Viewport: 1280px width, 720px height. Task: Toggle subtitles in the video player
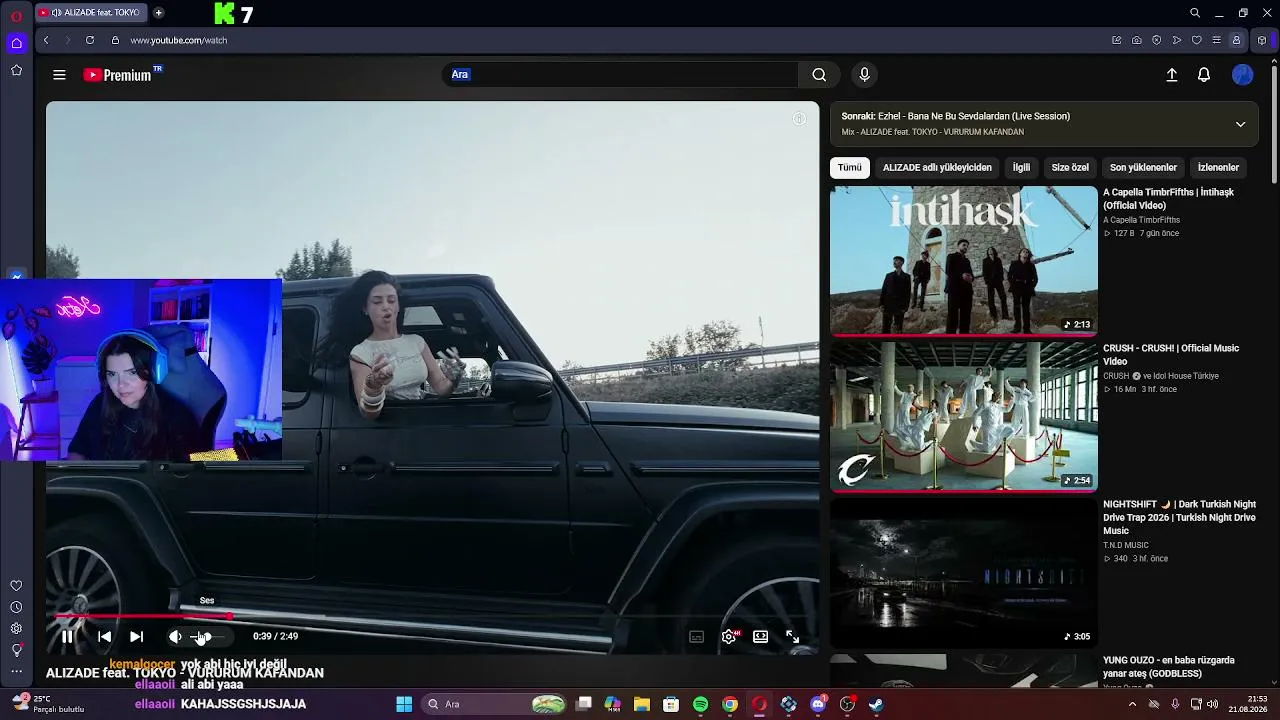(x=697, y=636)
